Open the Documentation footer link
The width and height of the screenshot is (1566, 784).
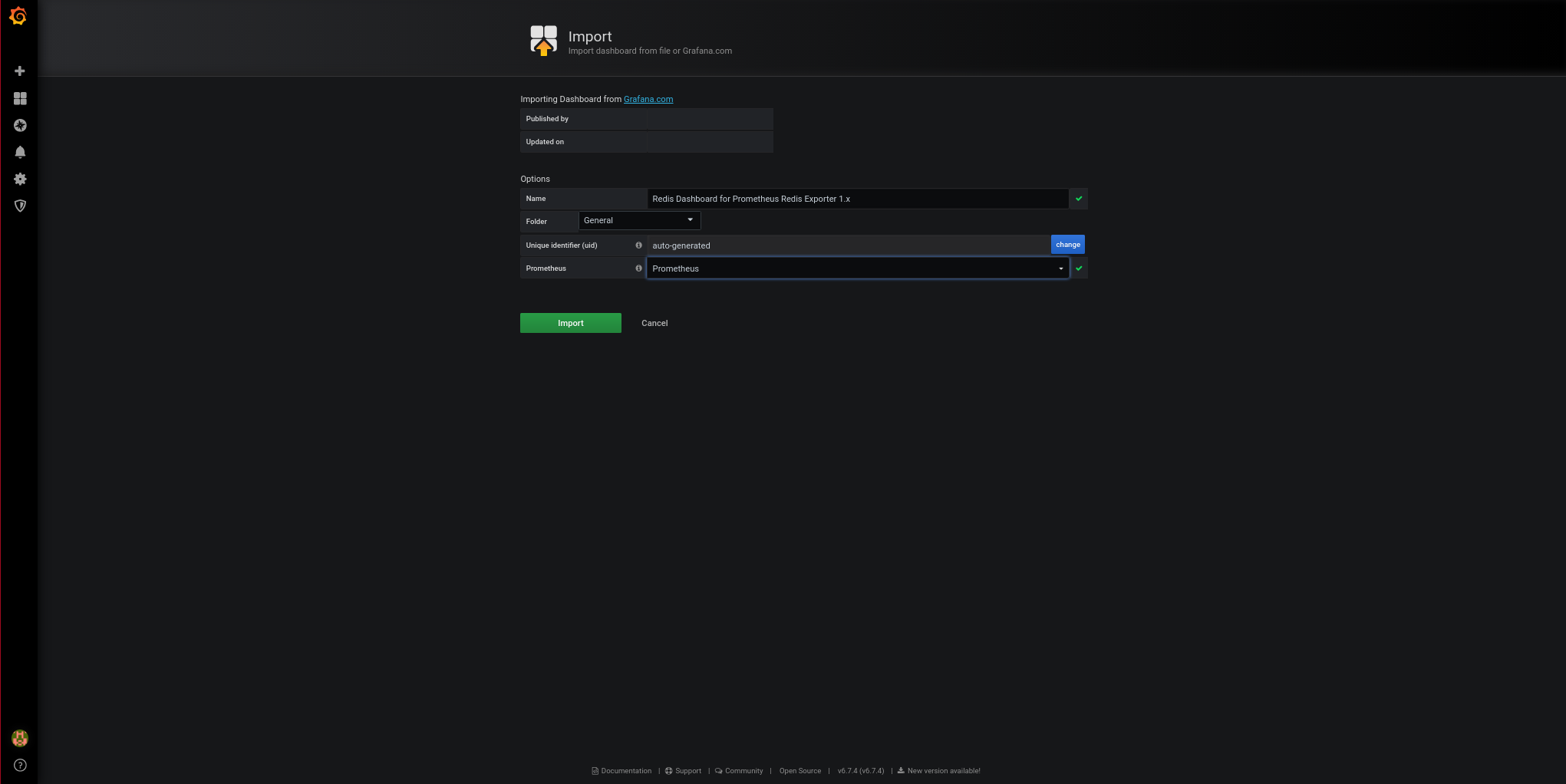(625, 771)
